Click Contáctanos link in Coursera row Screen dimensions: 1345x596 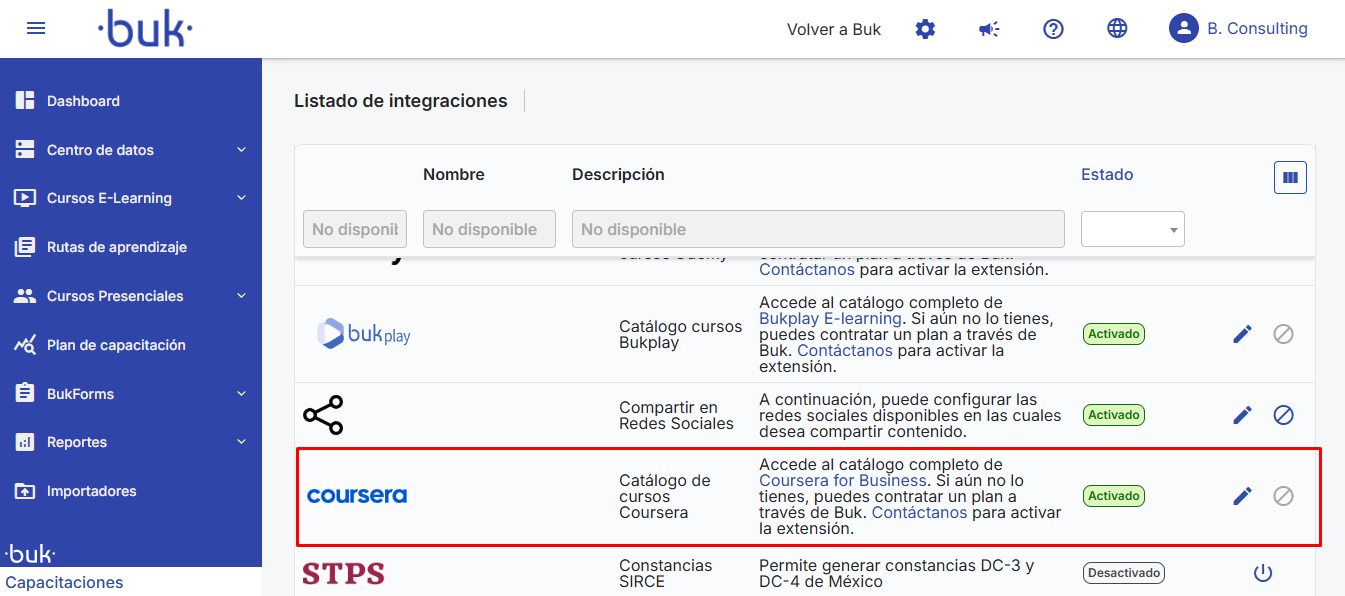[x=920, y=512]
